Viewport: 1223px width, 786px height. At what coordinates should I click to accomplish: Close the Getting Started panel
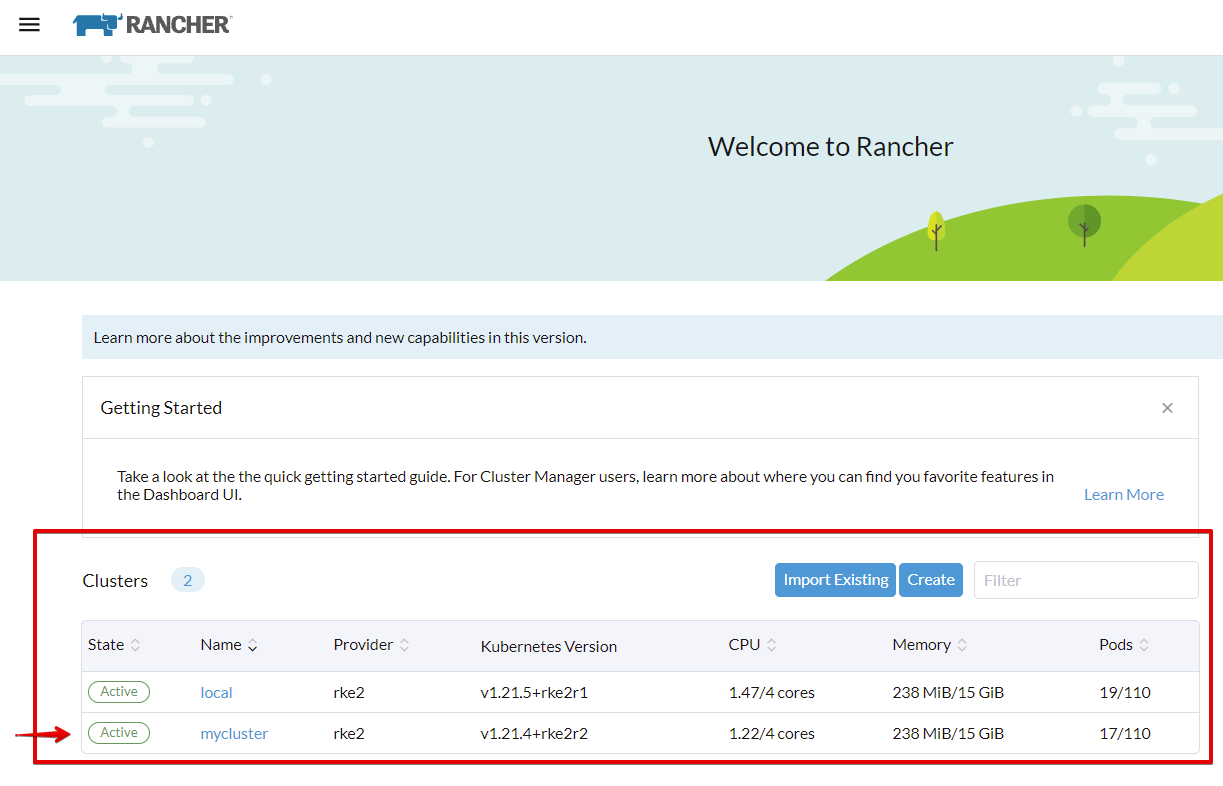tap(1167, 408)
